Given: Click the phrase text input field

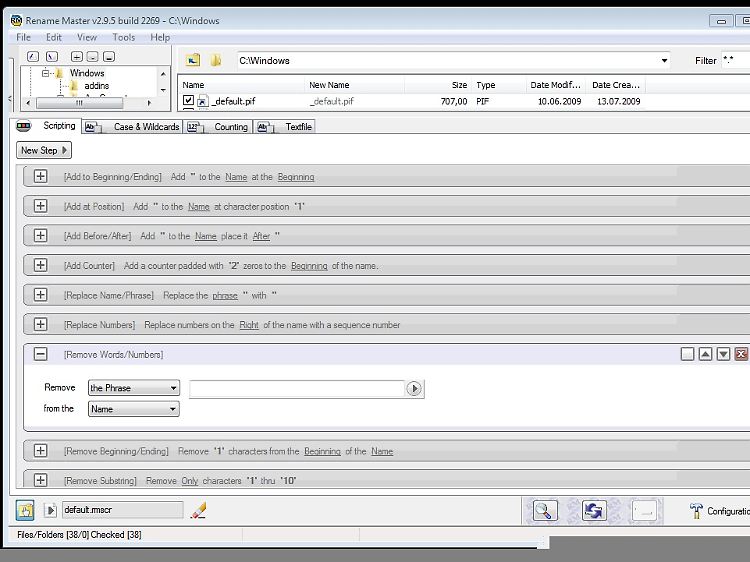Looking at the screenshot, I should point(296,388).
